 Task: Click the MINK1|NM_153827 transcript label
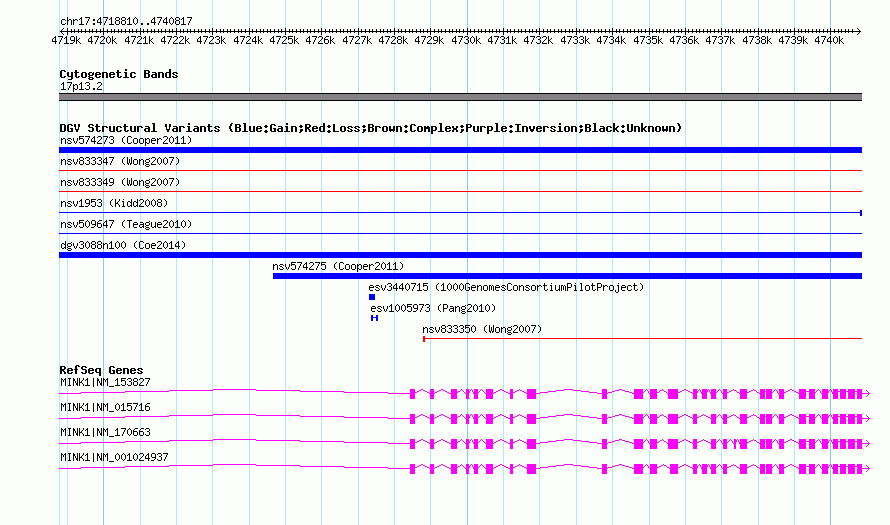pyautogui.click(x=105, y=383)
